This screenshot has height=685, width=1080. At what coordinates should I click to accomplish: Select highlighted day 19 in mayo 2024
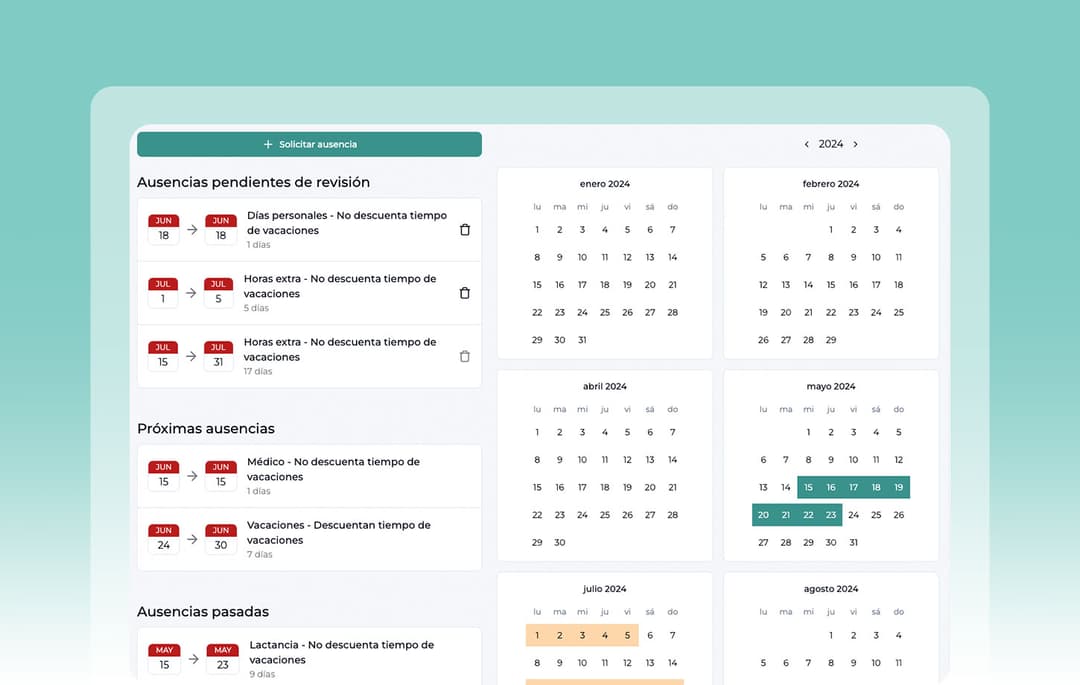click(899, 487)
